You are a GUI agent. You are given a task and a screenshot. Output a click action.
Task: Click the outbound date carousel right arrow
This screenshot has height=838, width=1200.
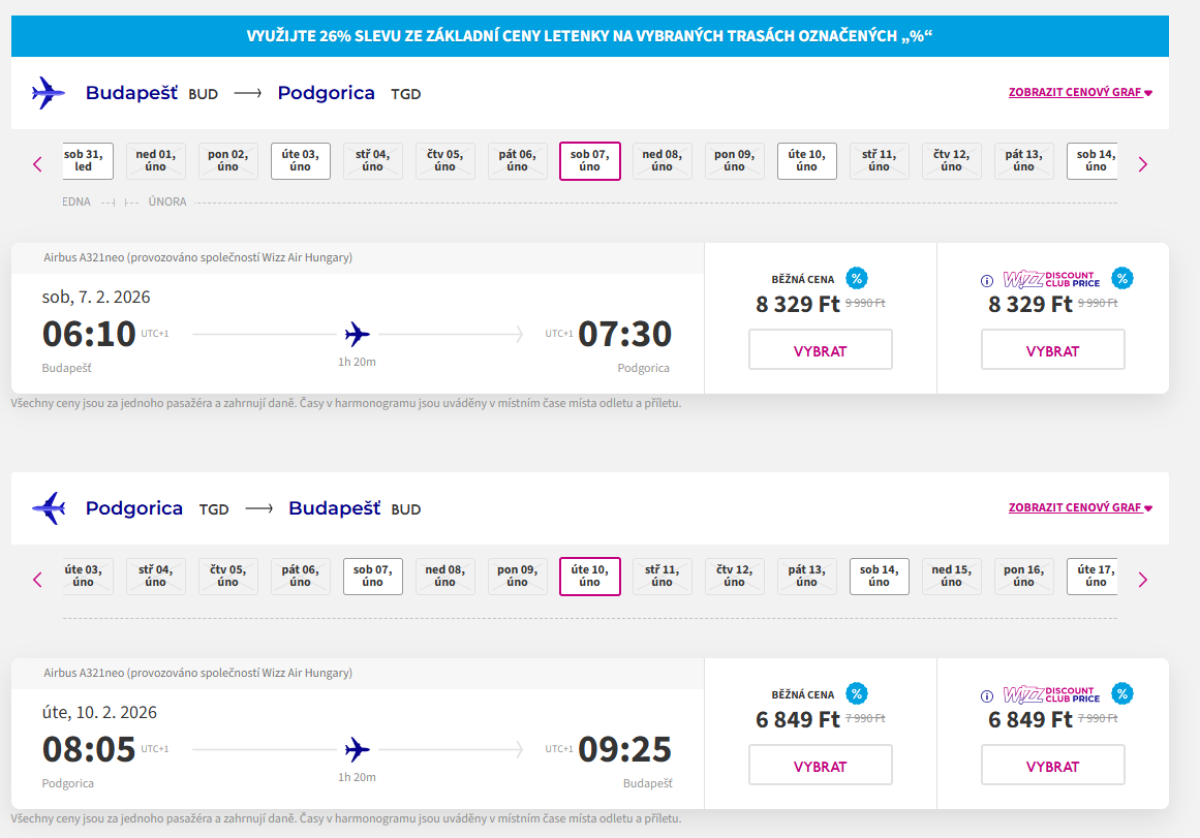[1143, 164]
